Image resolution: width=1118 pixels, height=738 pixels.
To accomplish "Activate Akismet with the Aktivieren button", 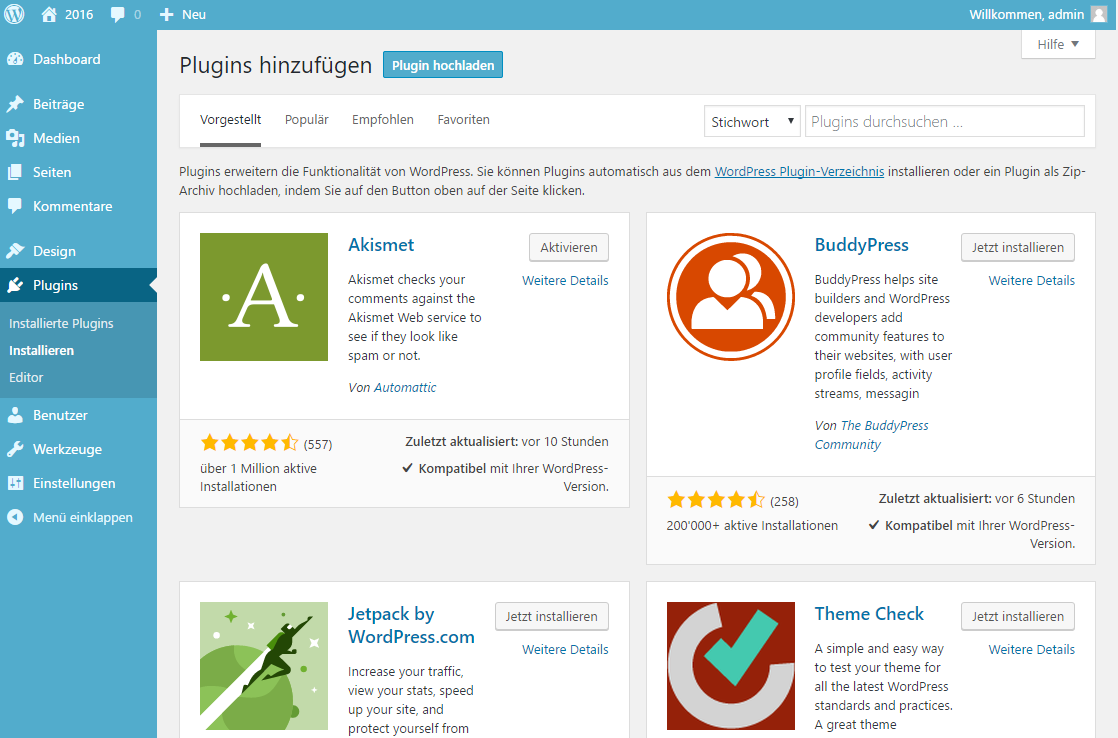I will (568, 247).
